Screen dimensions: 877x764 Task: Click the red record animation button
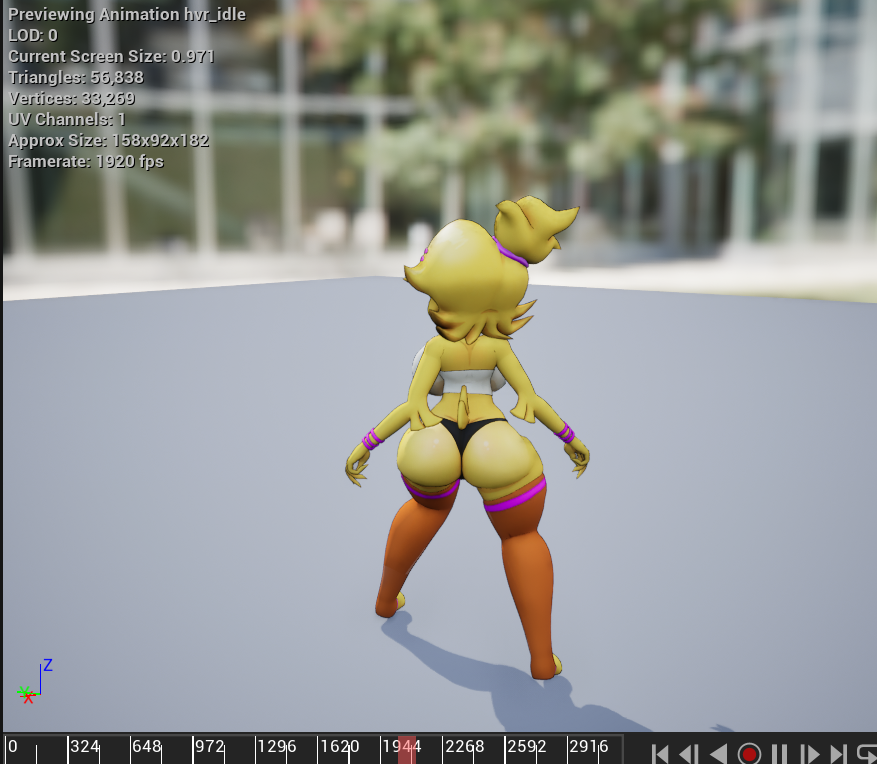[x=749, y=753]
